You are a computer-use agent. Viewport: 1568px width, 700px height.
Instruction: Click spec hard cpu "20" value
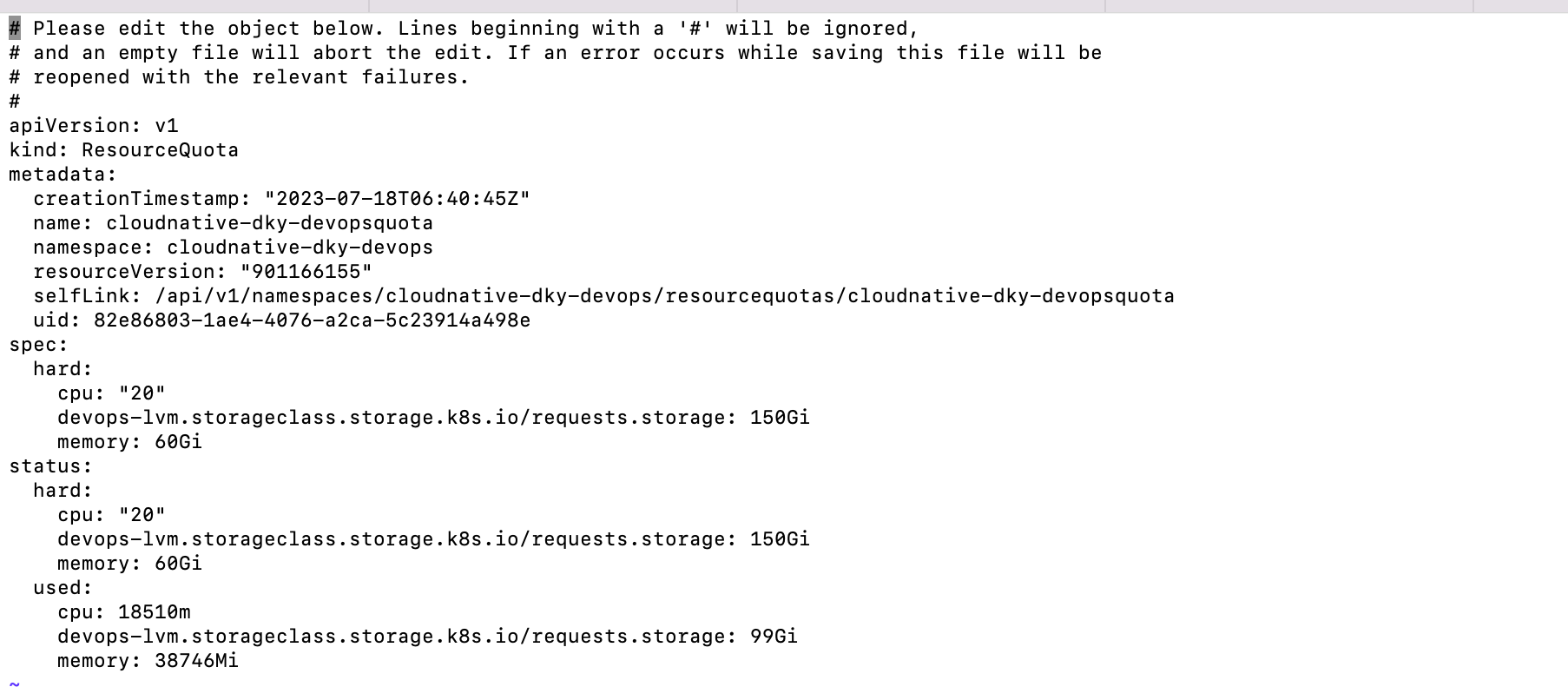point(142,393)
